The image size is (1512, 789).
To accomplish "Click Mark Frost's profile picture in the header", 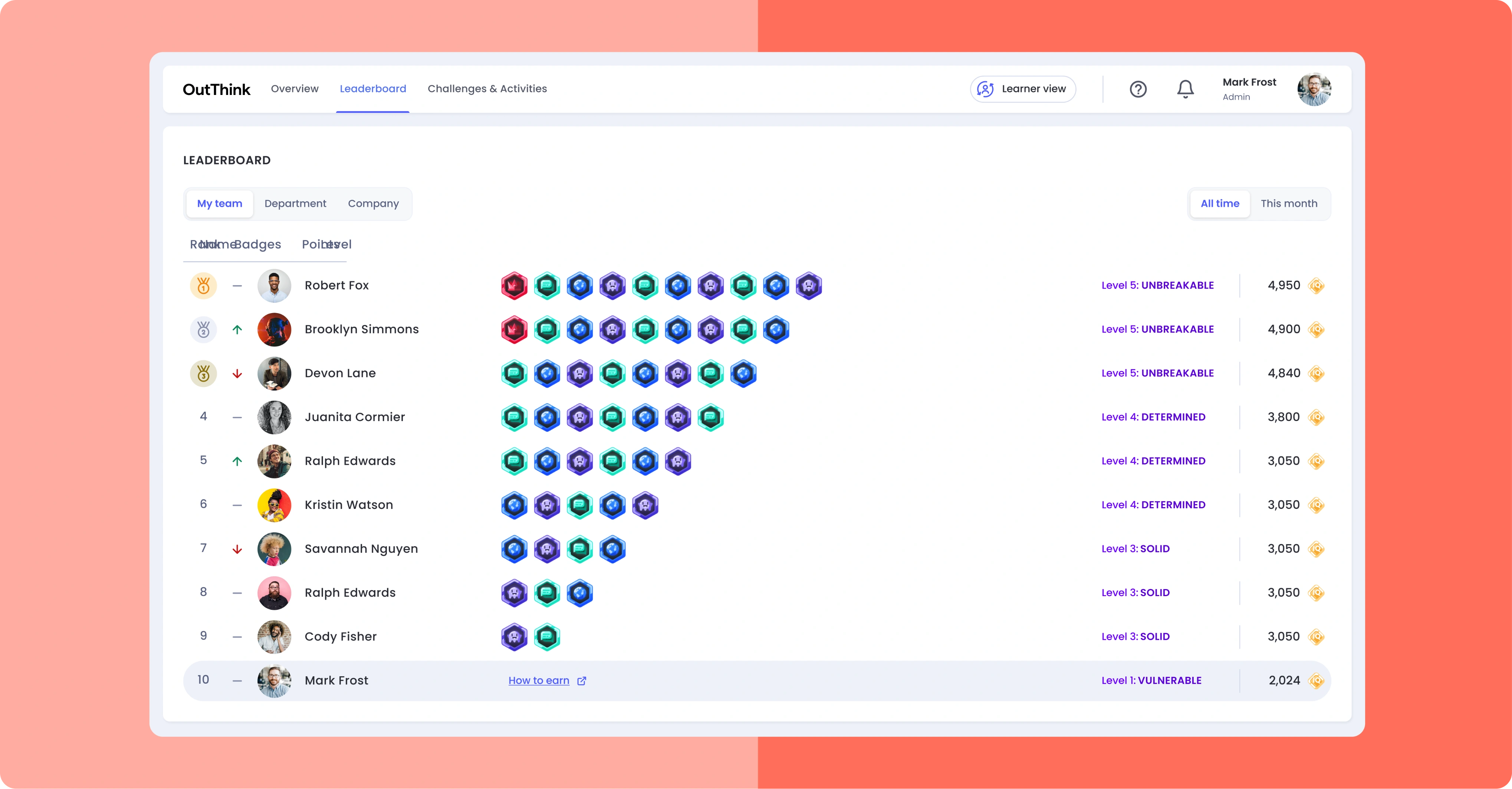I will 1315,89.
